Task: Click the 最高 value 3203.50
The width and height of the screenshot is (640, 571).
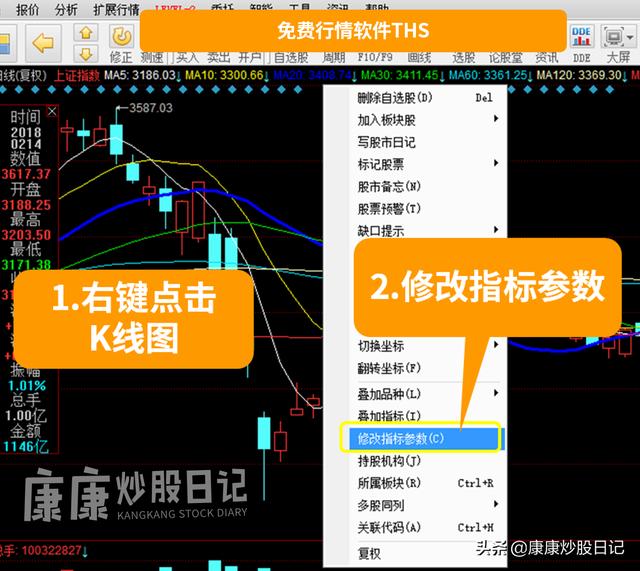Action: coord(26,235)
